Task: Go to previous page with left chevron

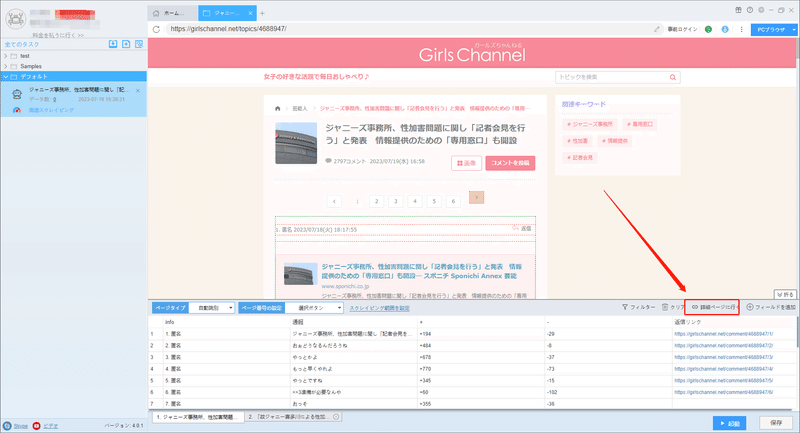Action: coord(334,201)
